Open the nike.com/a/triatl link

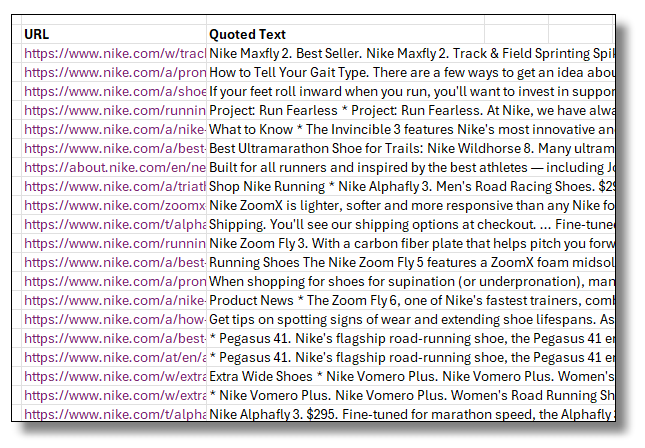(x=115, y=186)
